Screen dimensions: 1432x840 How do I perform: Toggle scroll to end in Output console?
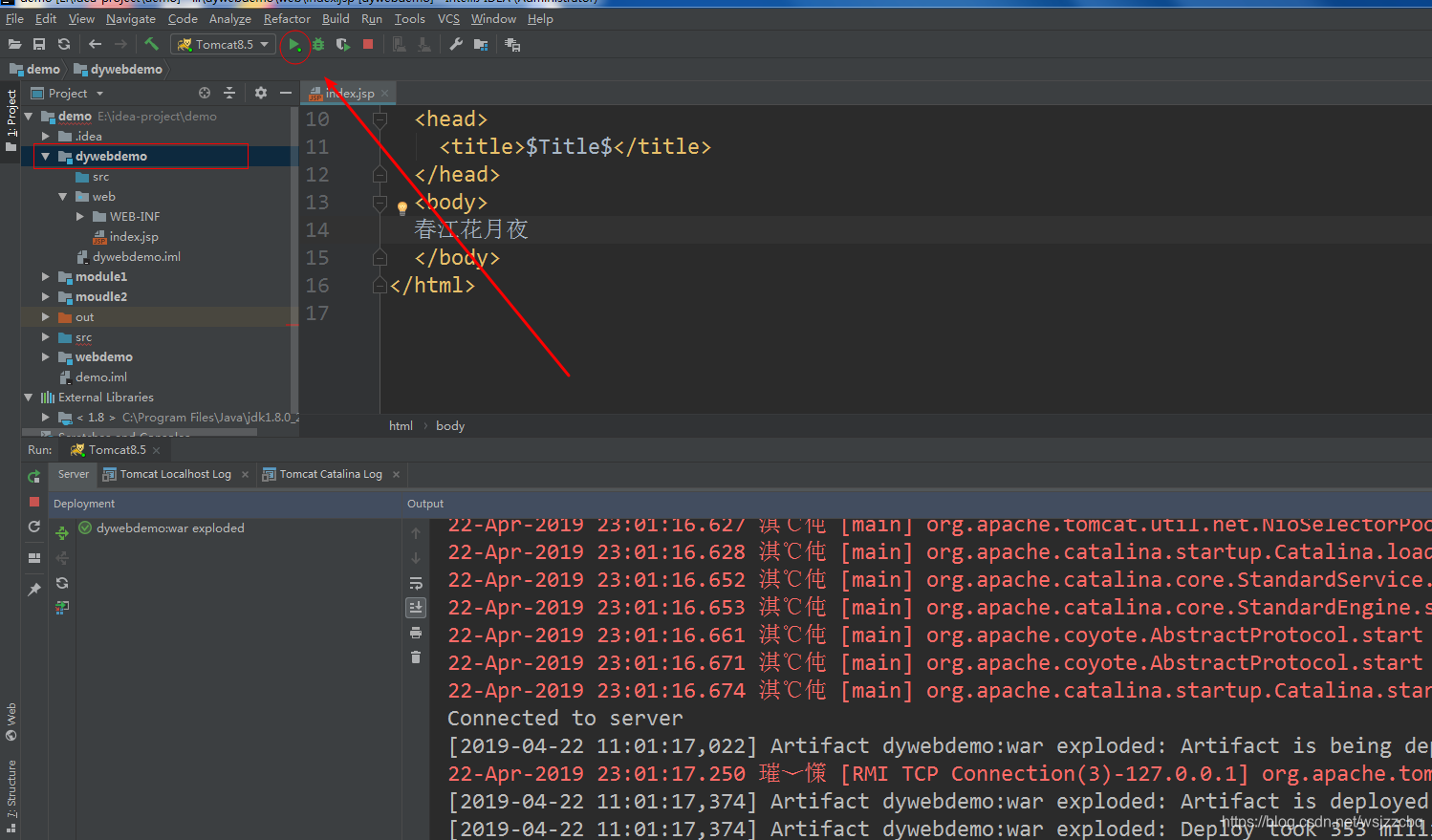pos(416,607)
